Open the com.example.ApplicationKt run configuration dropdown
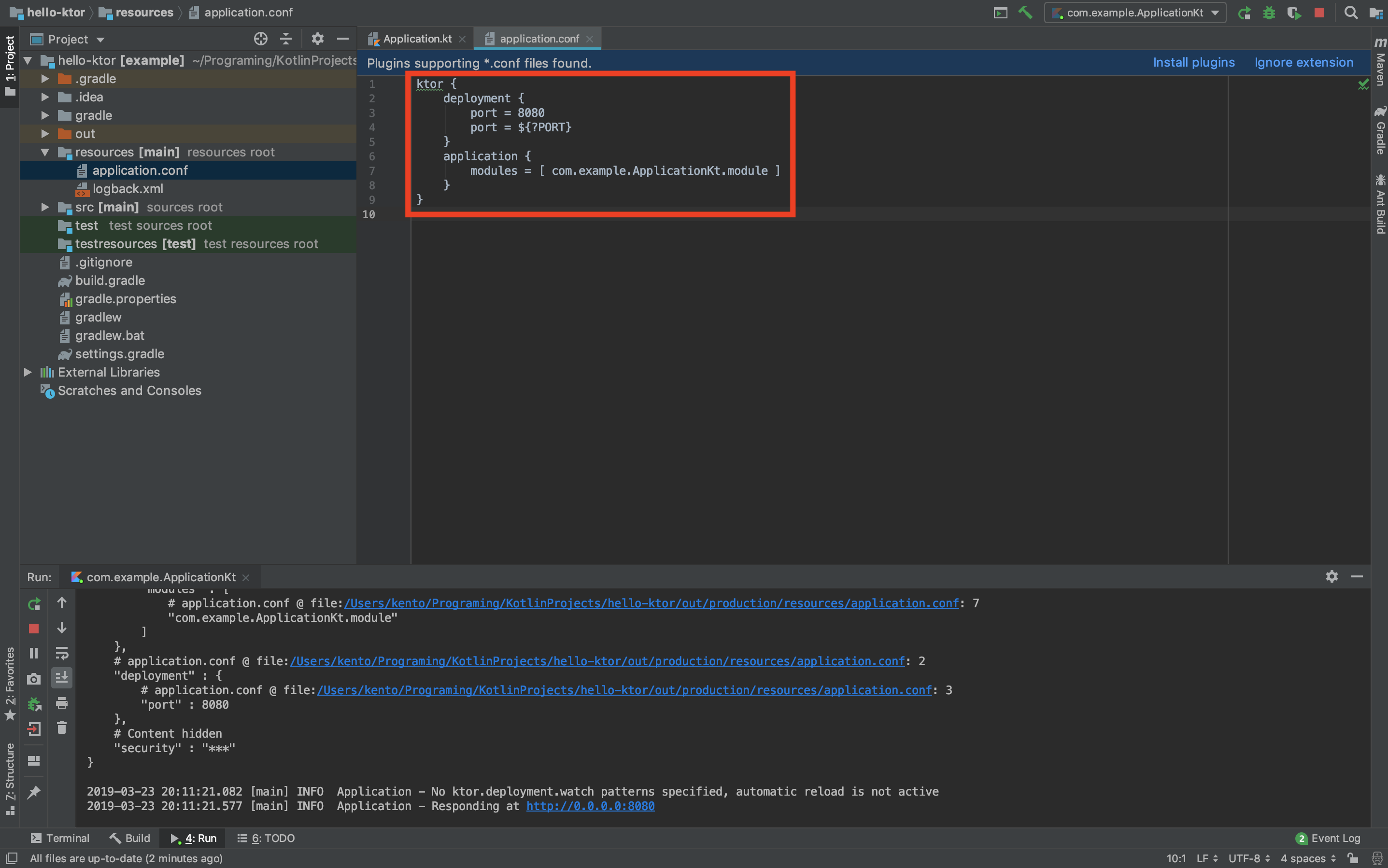1388x868 pixels. click(x=1135, y=13)
